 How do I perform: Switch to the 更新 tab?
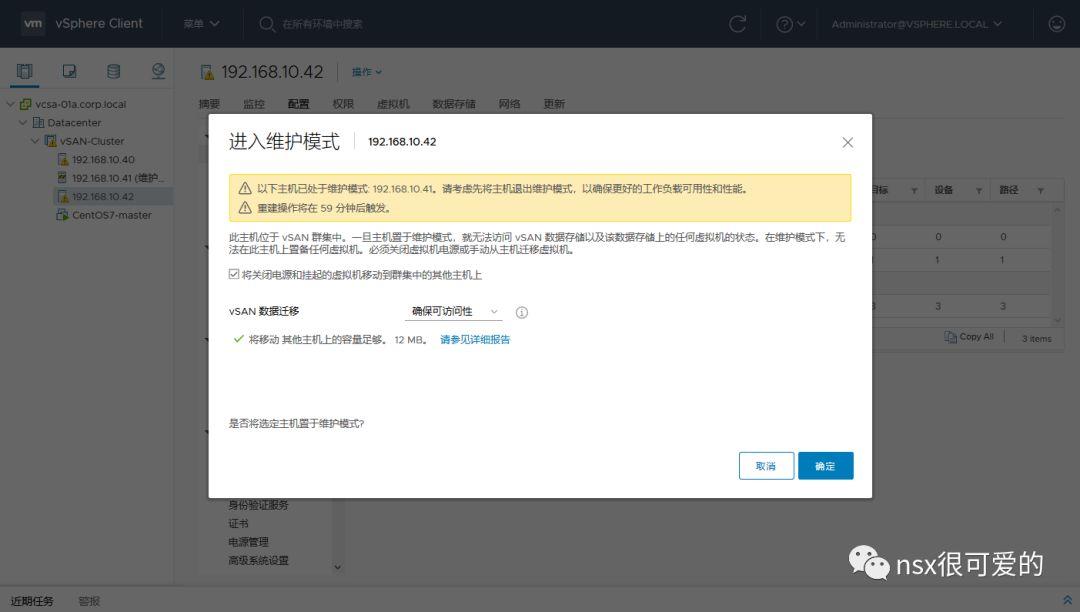point(554,104)
